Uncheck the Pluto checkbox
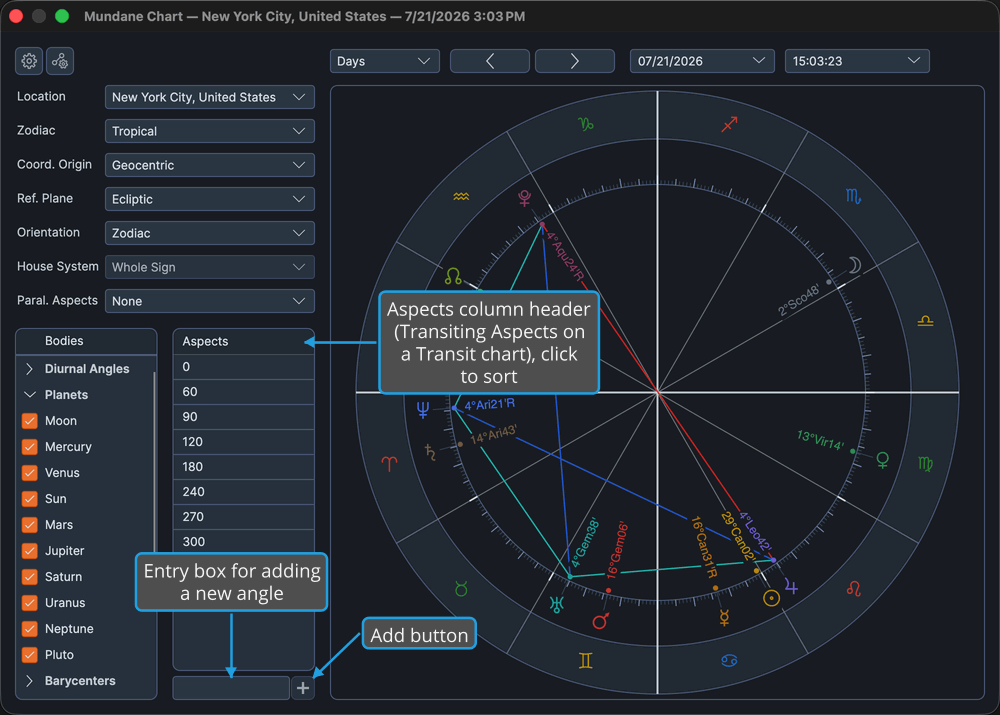The height and width of the screenshot is (715, 1000). [x=29, y=655]
